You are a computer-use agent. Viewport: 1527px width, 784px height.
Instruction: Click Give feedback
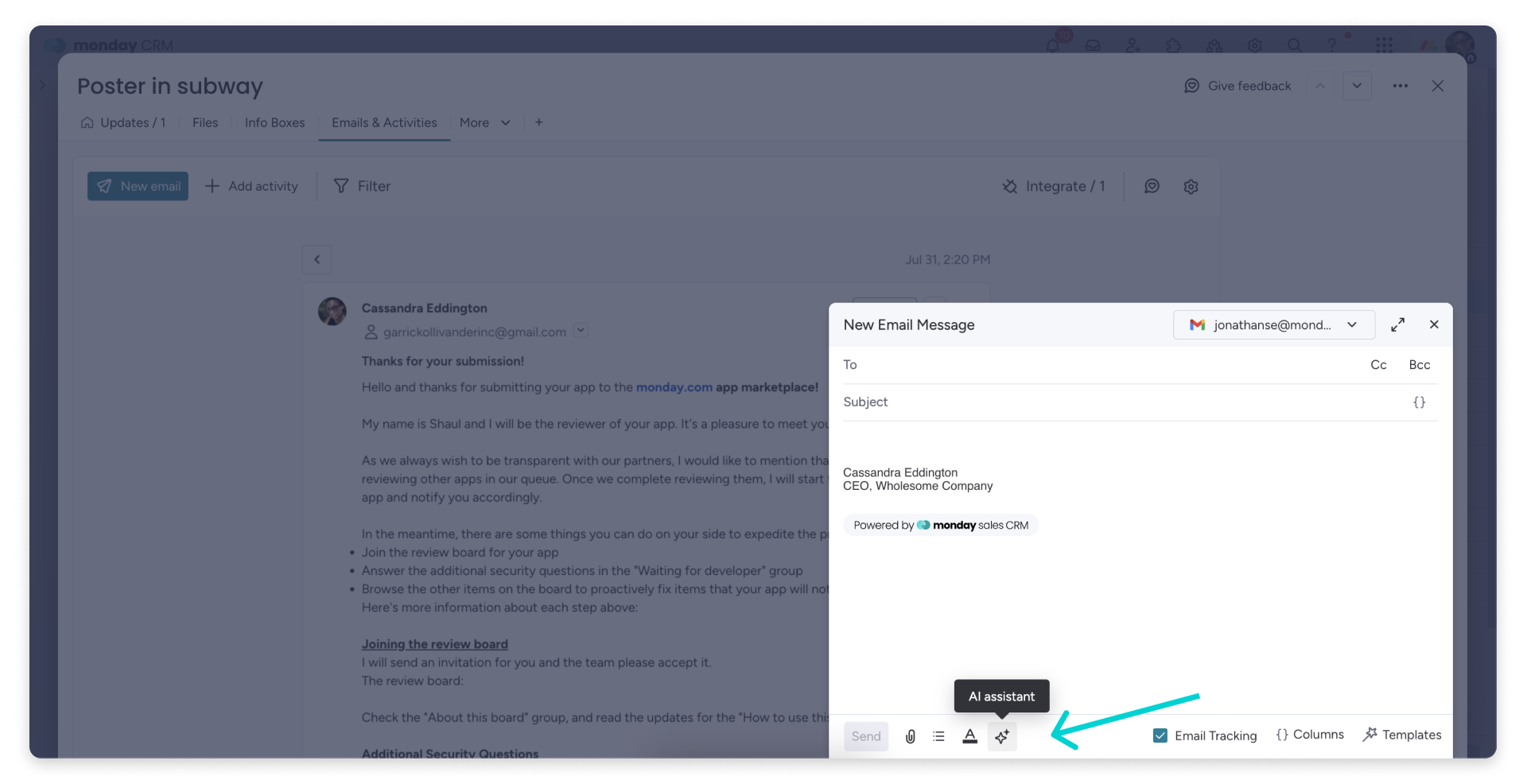click(x=1238, y=86)
